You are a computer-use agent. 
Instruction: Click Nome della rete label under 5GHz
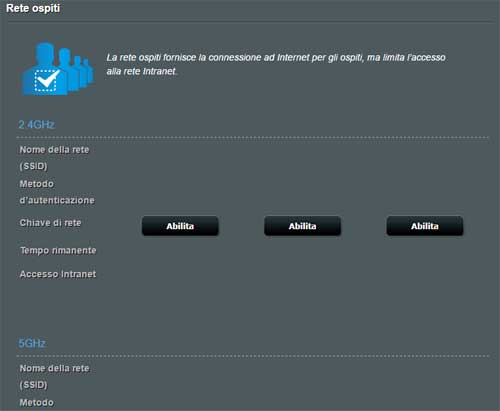click(54, 368)
